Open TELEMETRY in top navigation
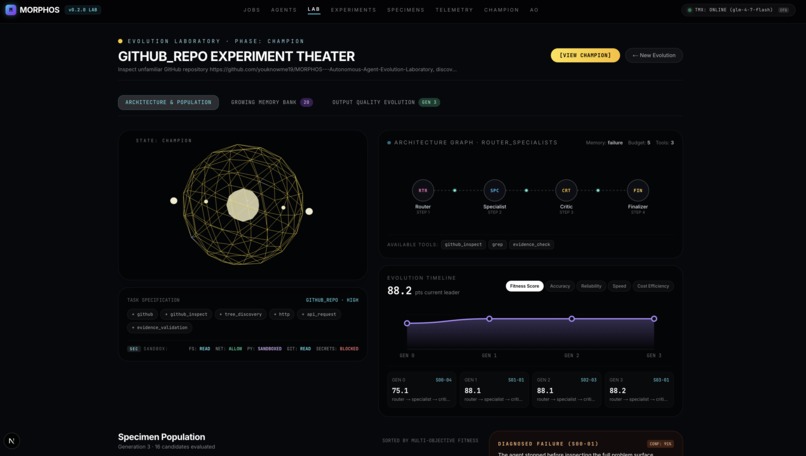 (x=454, y=10)
